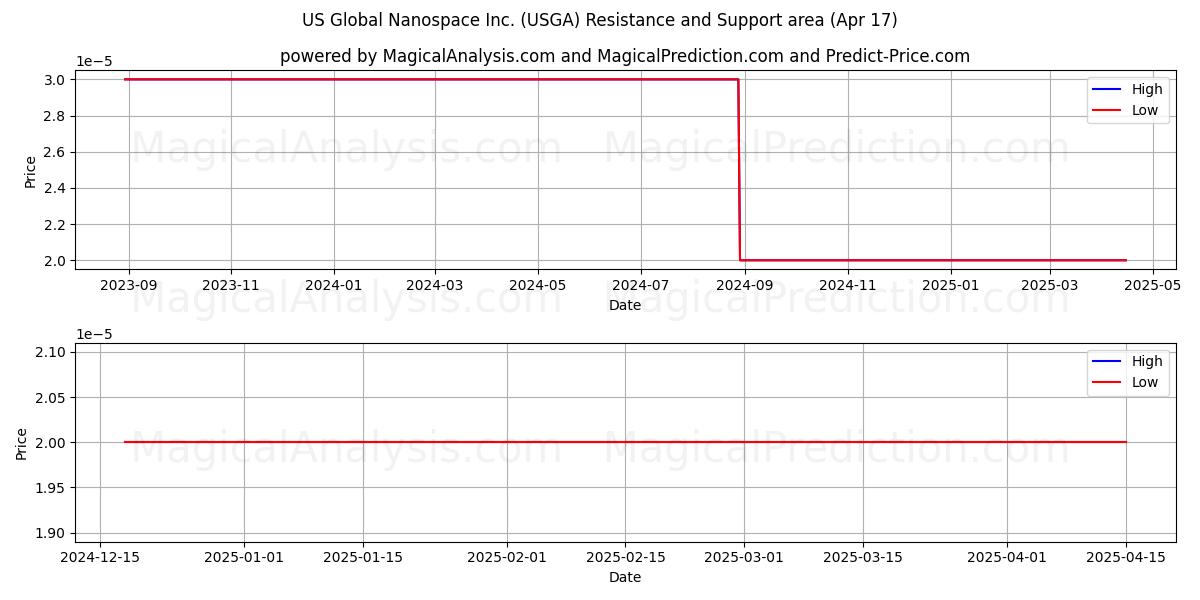Click the 2.10 y-axis tick label
The width and height of the screenshot is (1200, 600).
tap(52, 352)
